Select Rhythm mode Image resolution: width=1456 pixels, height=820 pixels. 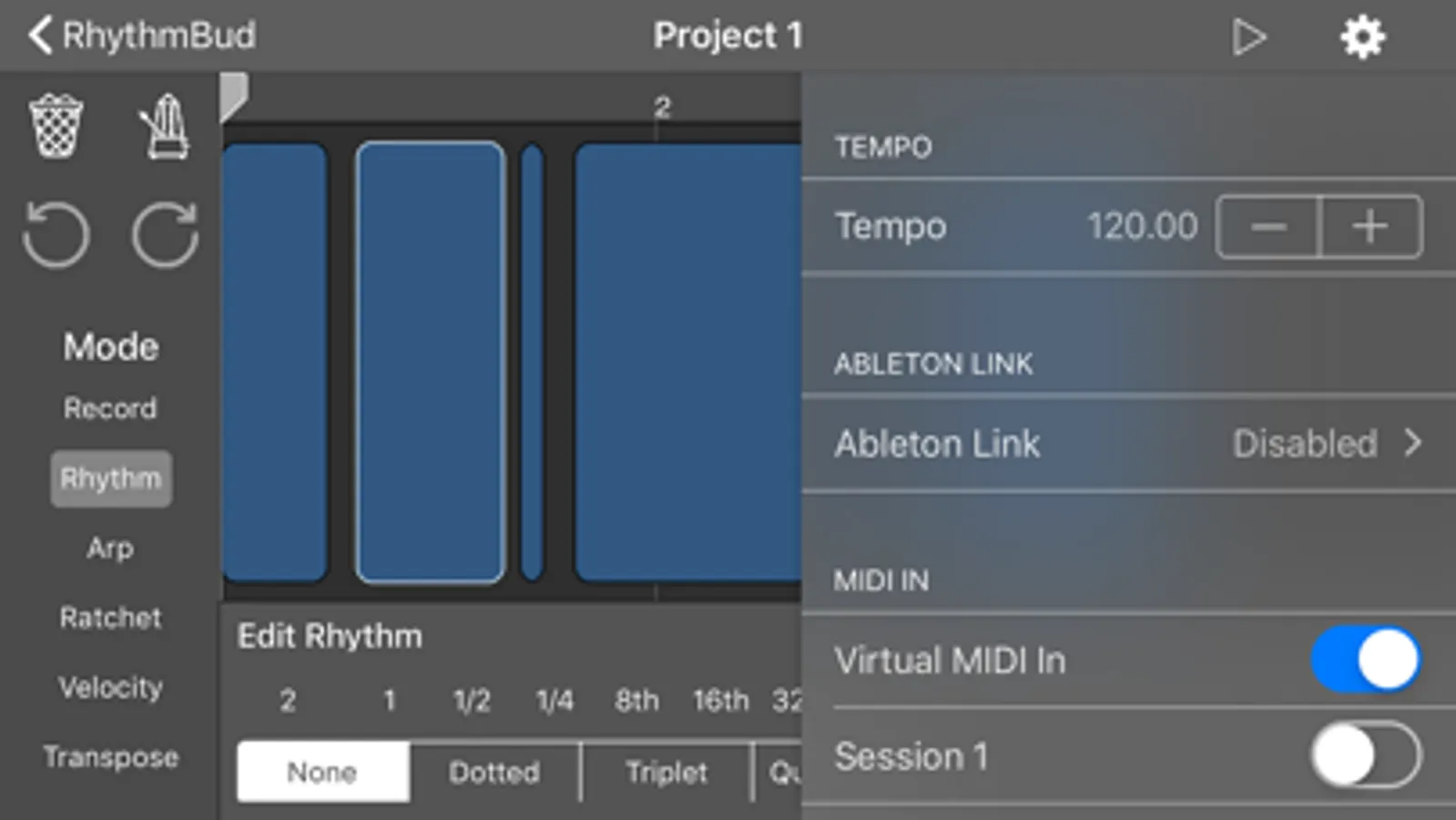[x=111, y=478]
